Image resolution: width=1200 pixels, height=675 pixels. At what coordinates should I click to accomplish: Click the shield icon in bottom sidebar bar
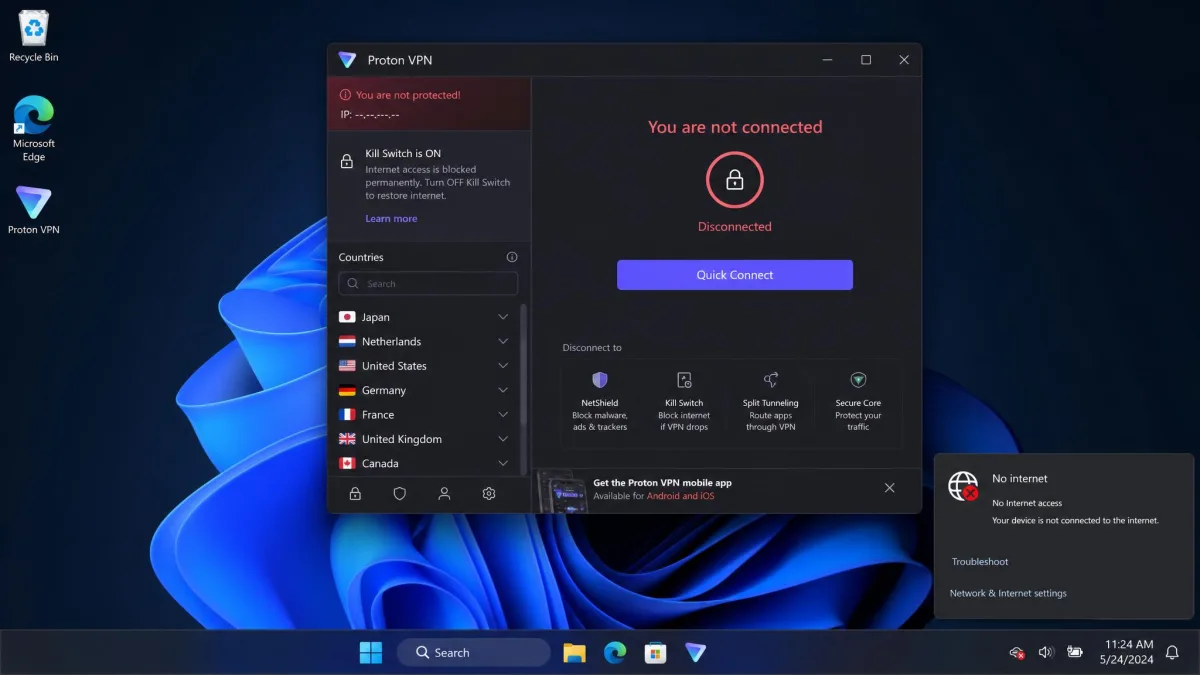[x=400, y=493]
